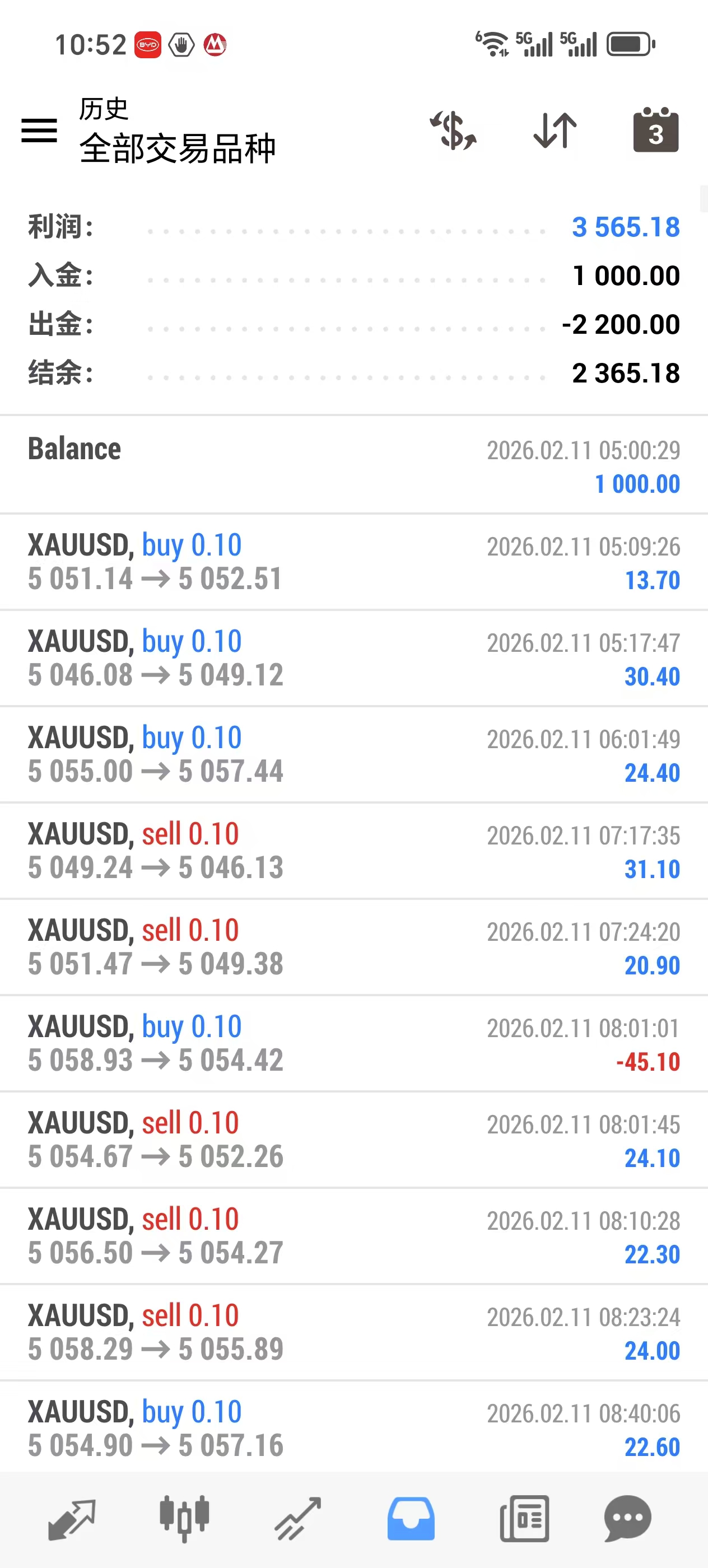Open the Trade tab trend icon
Viewport: 708px width, 1568px height.
(297, 1519)
